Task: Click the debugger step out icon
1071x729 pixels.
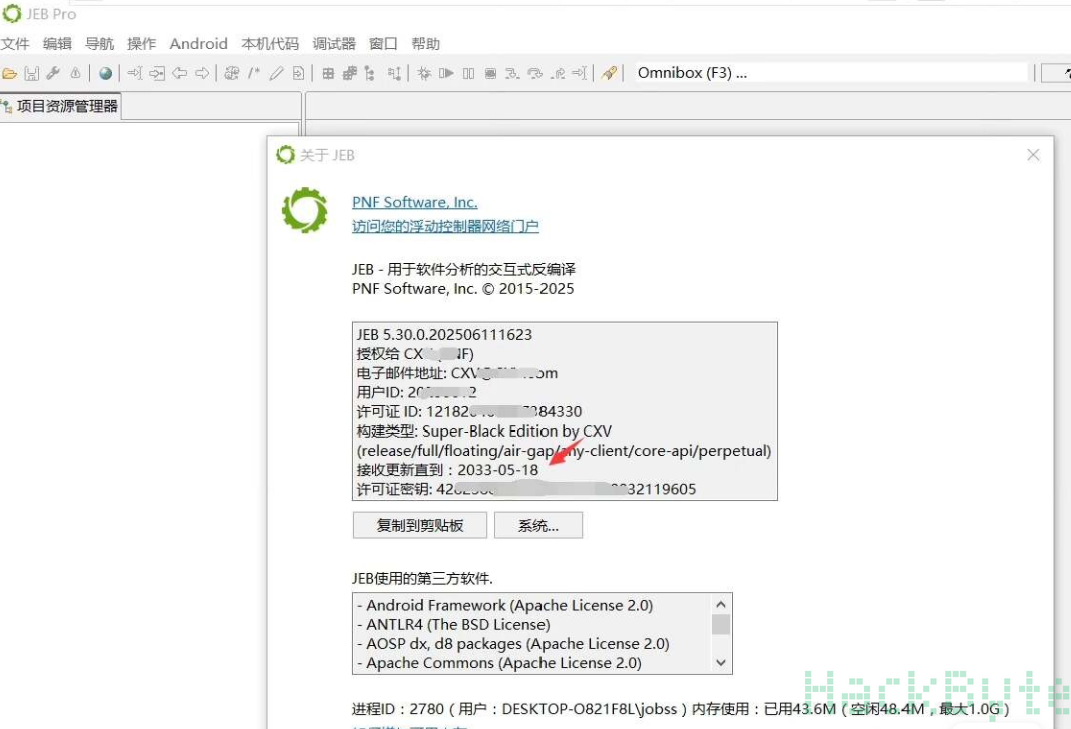Action: (557, 73)
